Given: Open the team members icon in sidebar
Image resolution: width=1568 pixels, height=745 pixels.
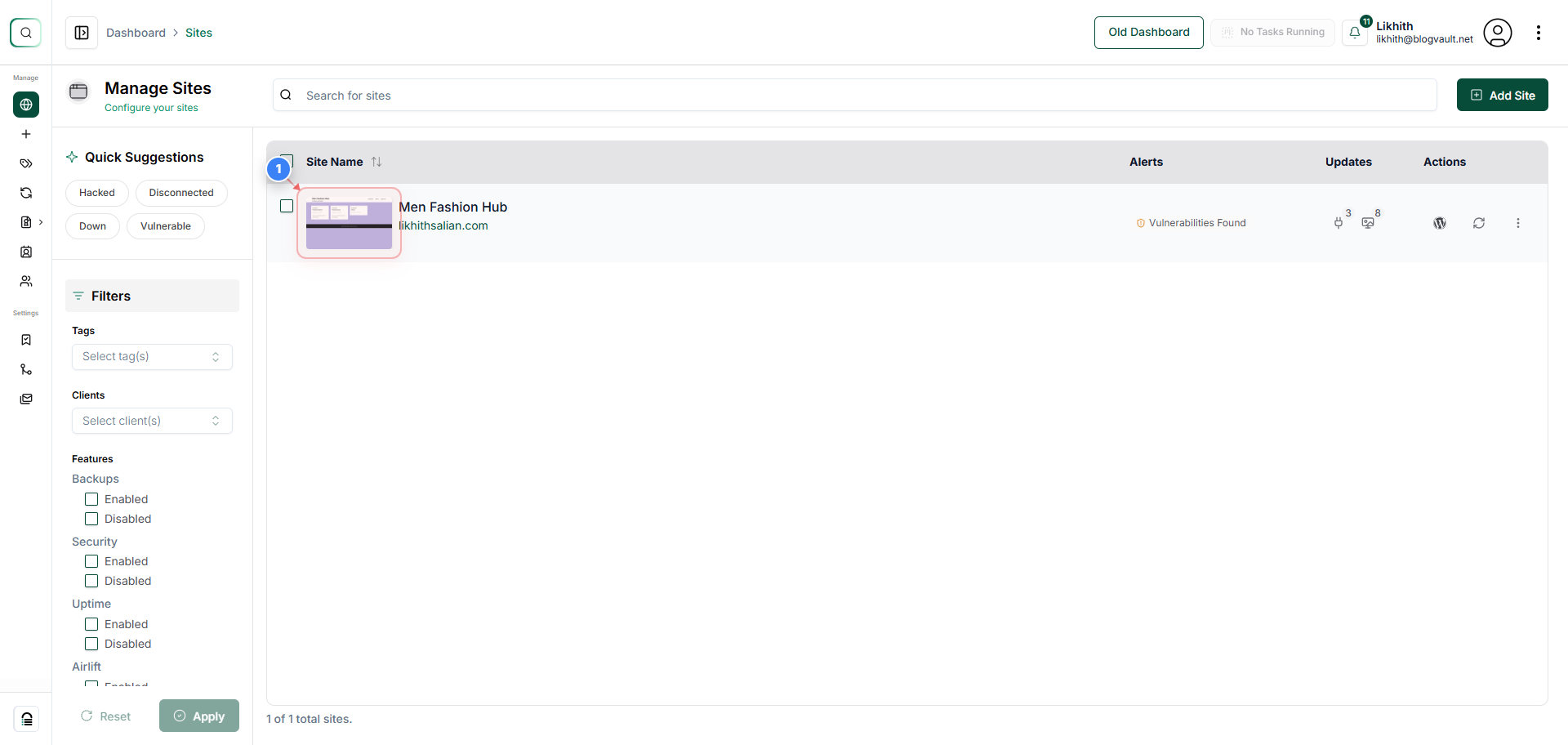Looking at the screenshot, I should [x=26, y=281].
